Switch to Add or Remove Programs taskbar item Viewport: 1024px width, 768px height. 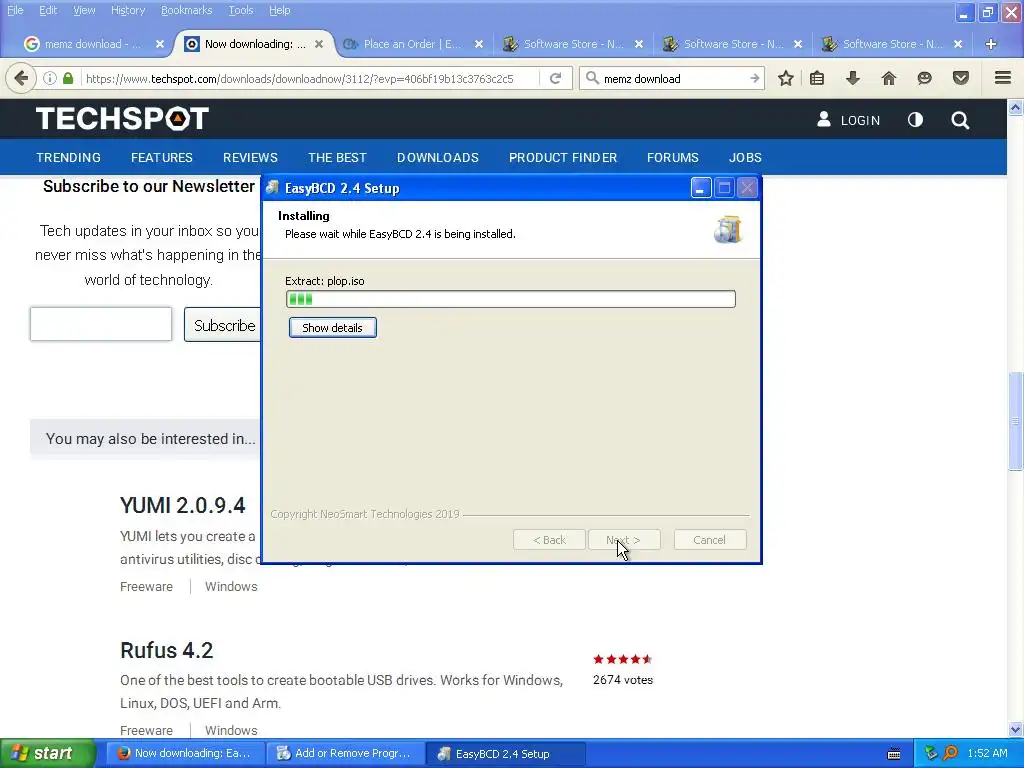[345, 753]
